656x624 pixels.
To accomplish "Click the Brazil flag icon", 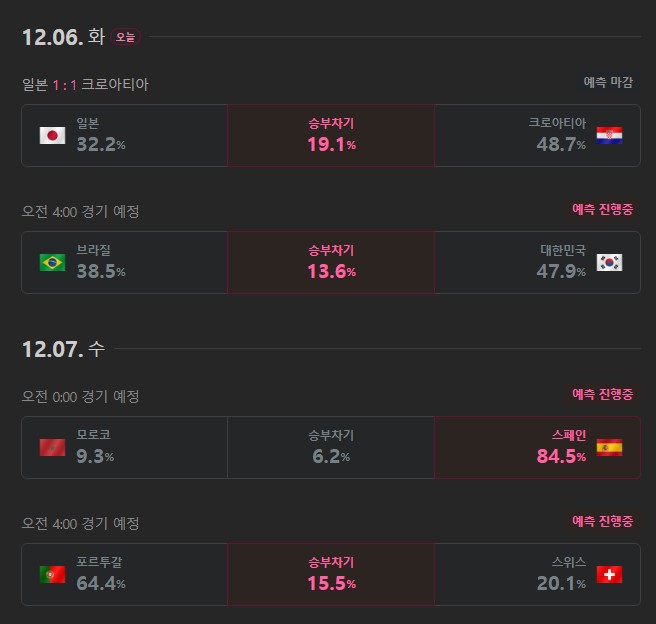I will (x=52, y=263).
